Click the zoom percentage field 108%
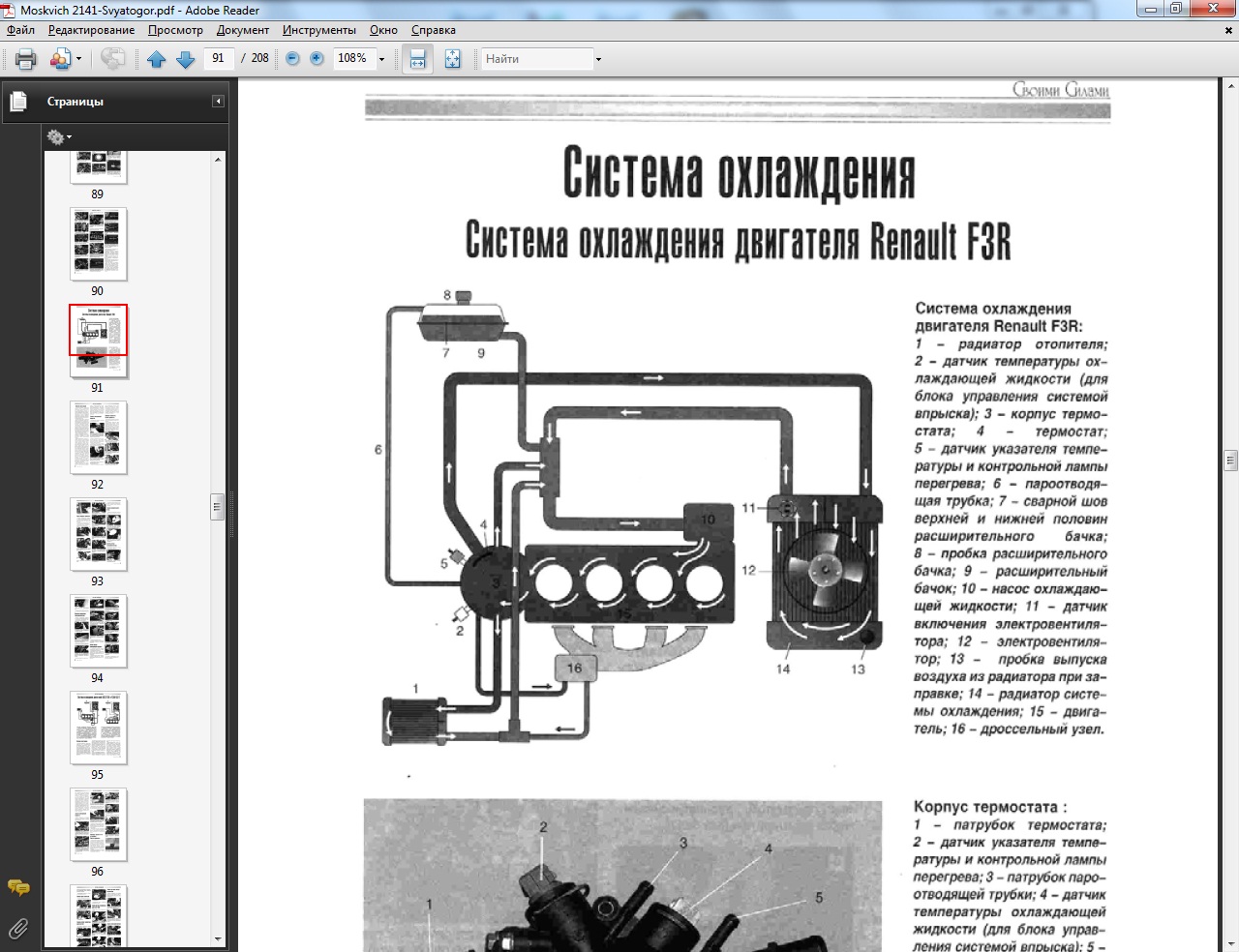This screenshot has height=952, width=1239. click(352, 58)
